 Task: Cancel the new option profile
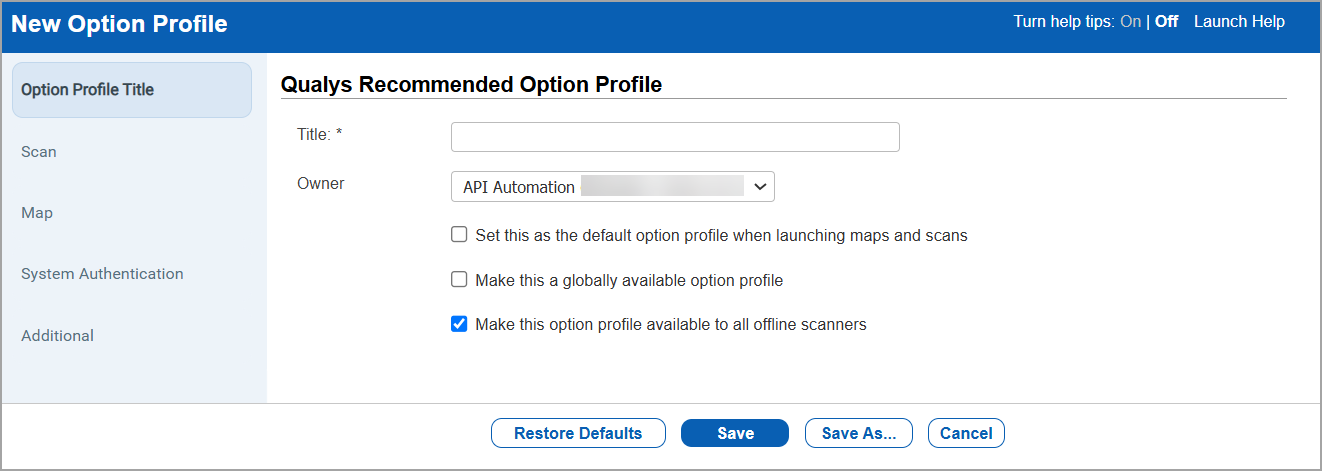pos(966,433)
